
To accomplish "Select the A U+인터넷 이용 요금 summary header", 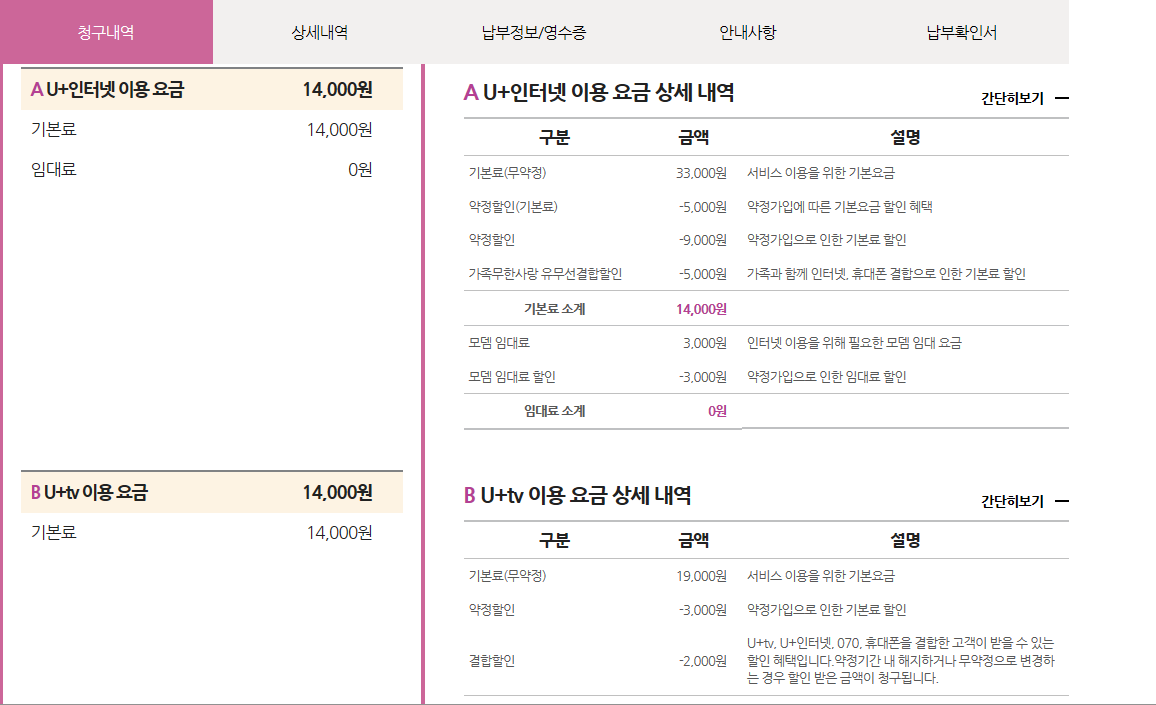I will tap(211, 90).
